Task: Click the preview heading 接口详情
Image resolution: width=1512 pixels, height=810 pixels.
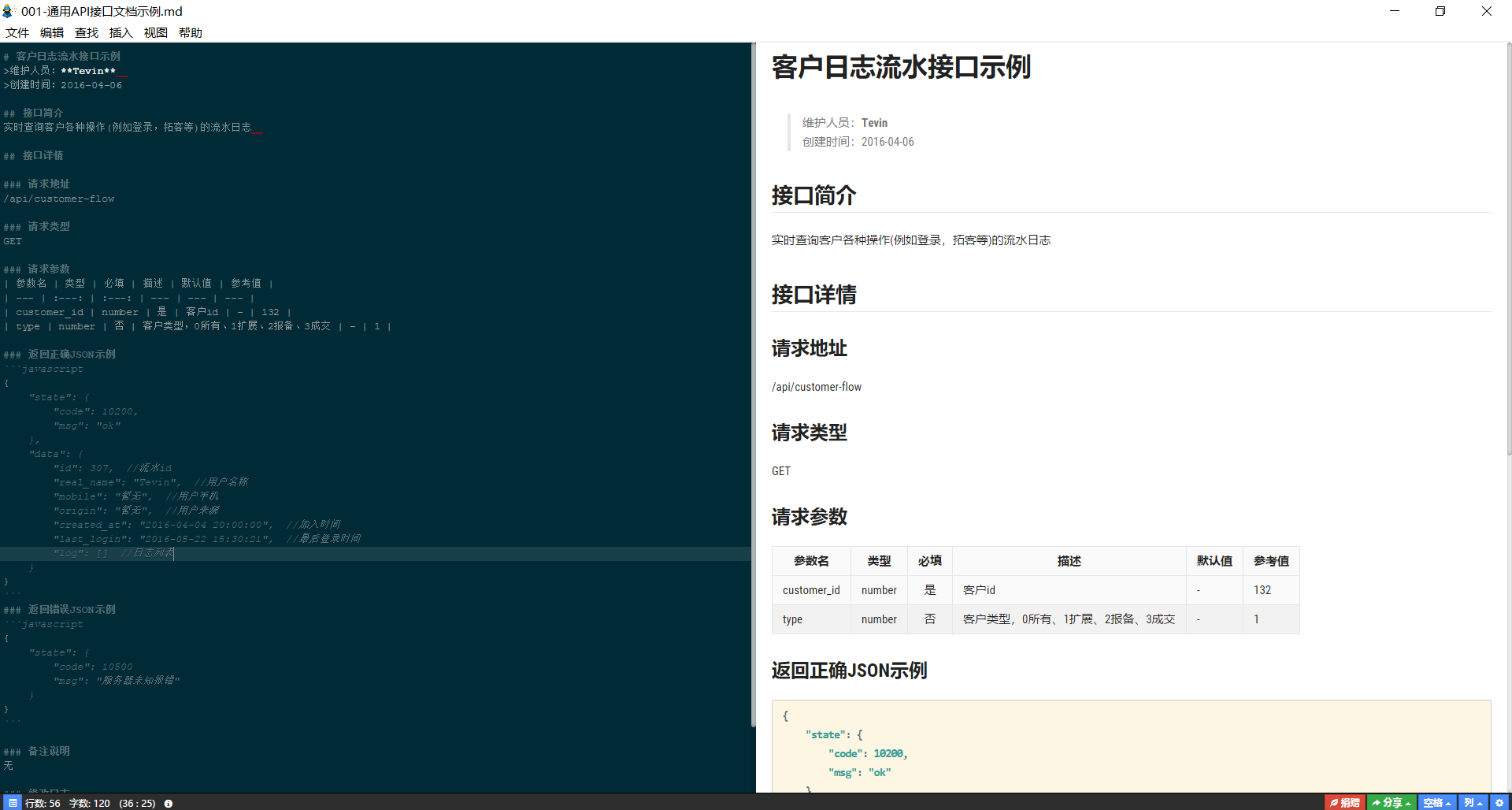Action: tap(813, 294)
